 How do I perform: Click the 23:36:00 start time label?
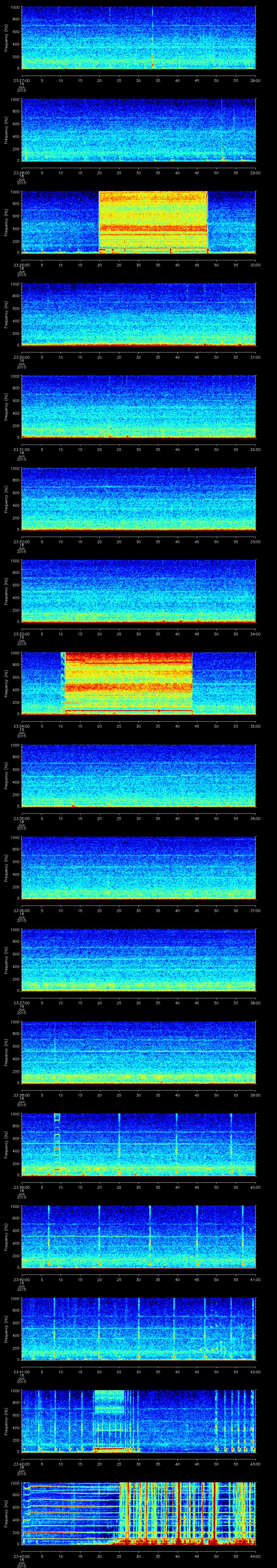(x=21, y=910)
